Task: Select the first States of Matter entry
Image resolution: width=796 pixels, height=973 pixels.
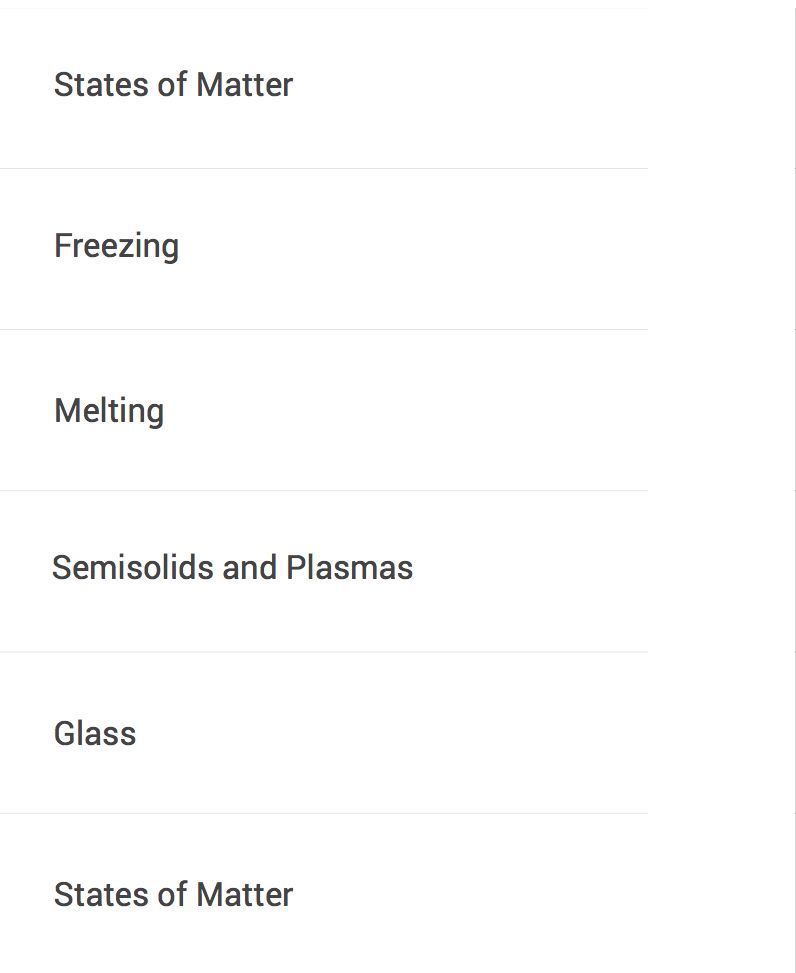Action: point(173,85)
